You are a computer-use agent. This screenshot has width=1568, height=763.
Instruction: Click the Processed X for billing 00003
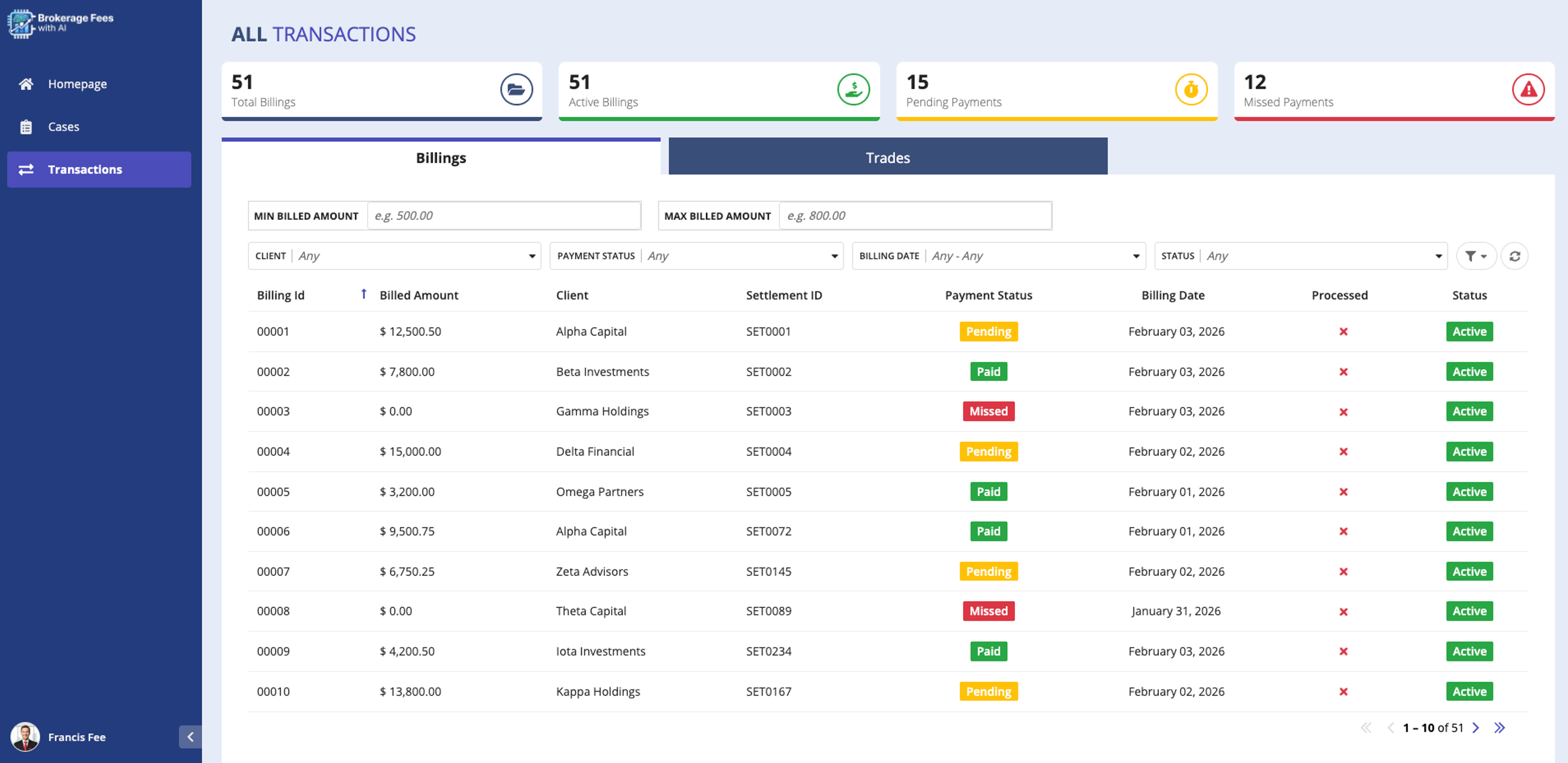click(1343, 412)
